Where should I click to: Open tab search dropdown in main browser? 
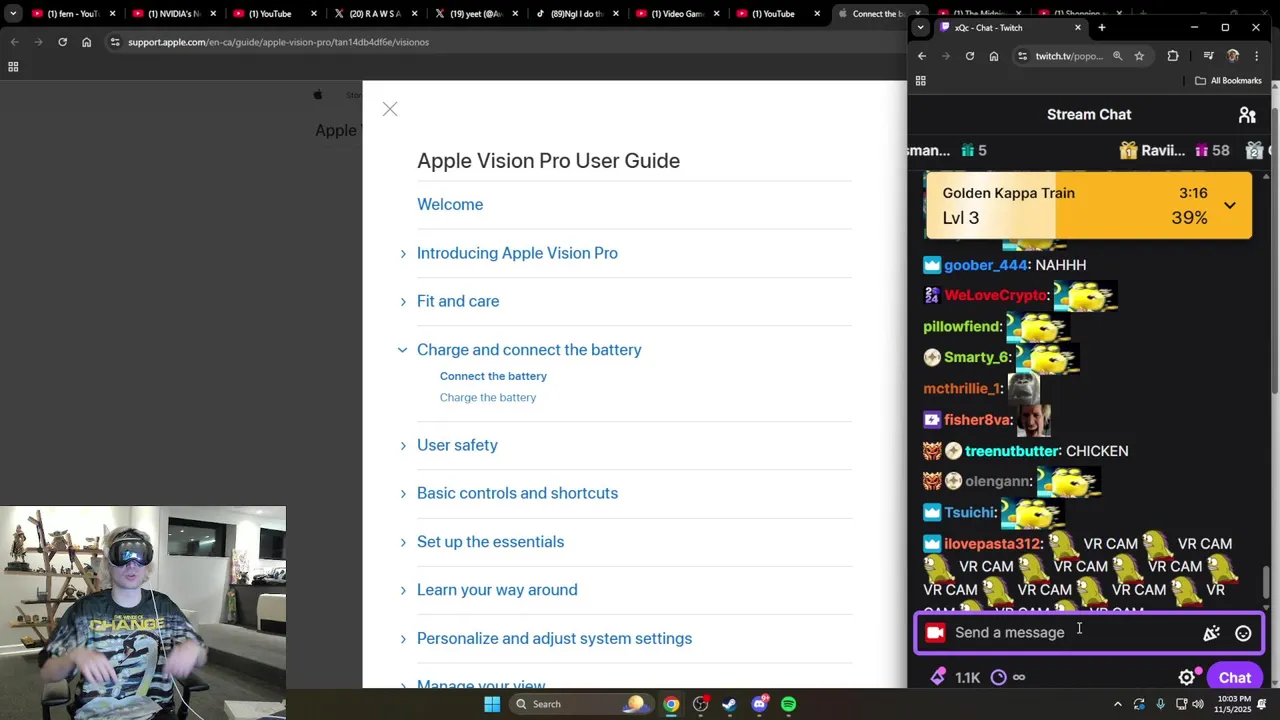click(13, 14)
